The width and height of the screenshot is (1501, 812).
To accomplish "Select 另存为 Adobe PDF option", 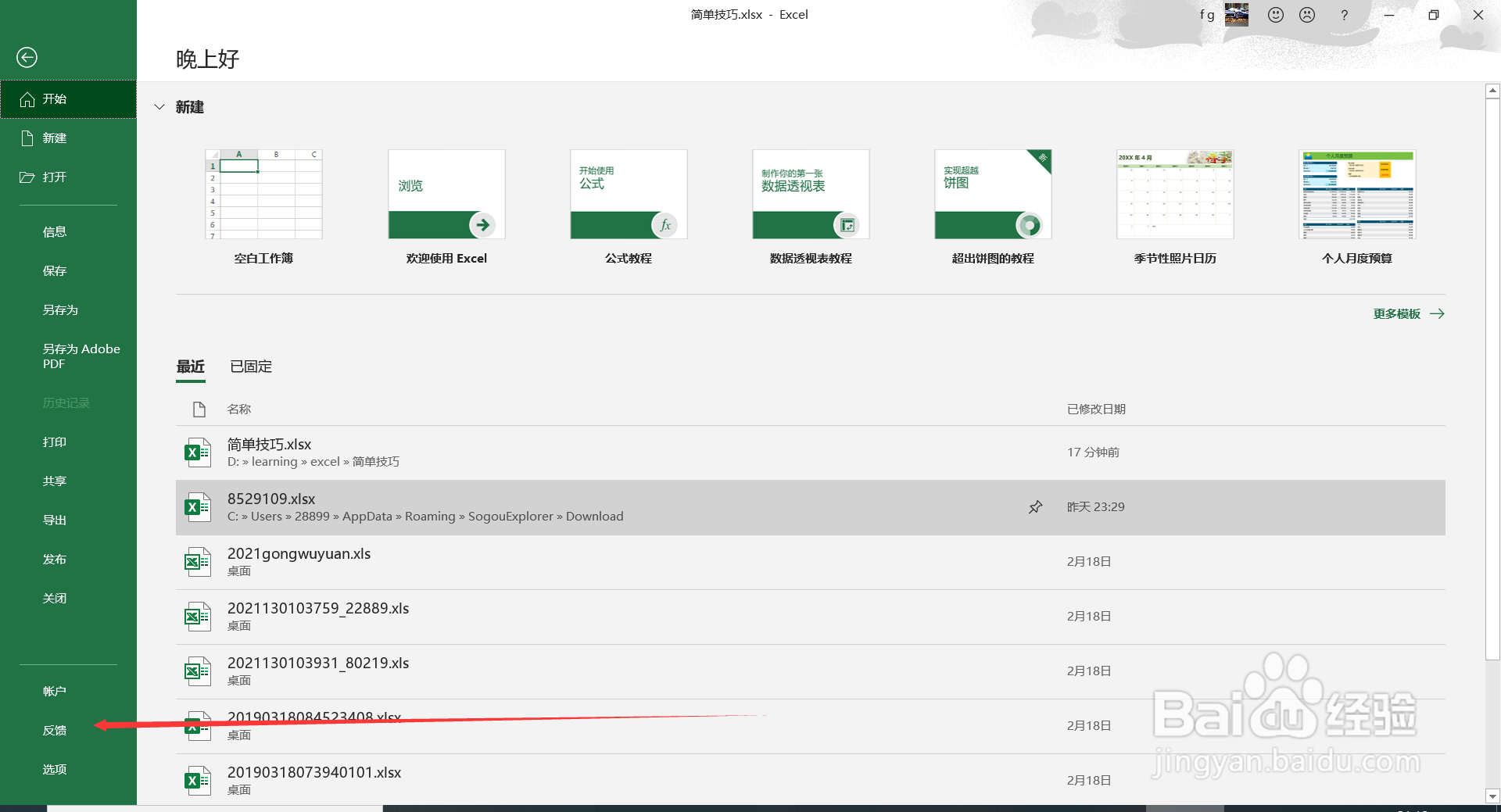I will point(69,356).
